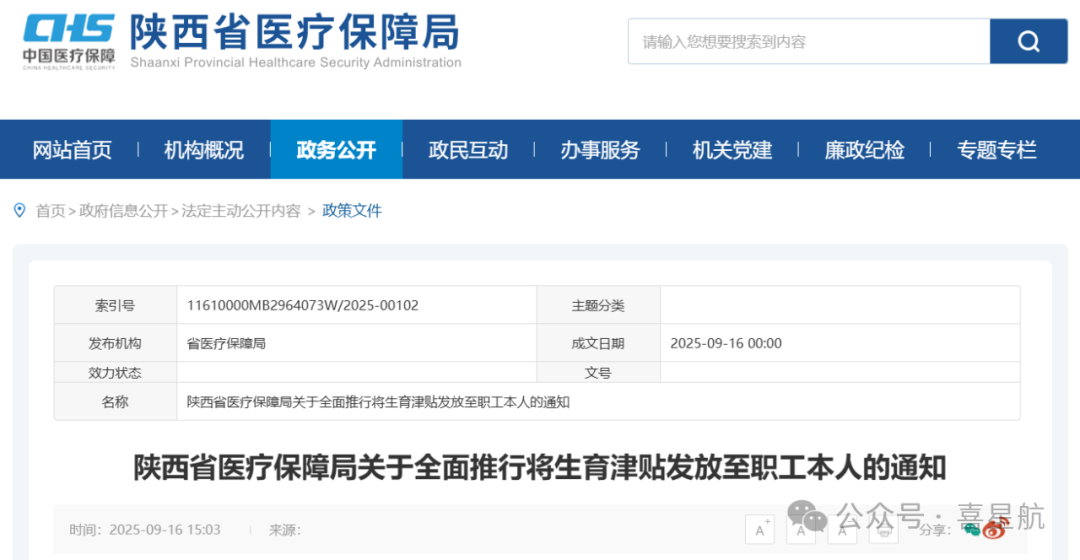Click the 发布机构 label cell
Image resolution: width=1080 pixels, height=560 pixels.
coord(115,343)
